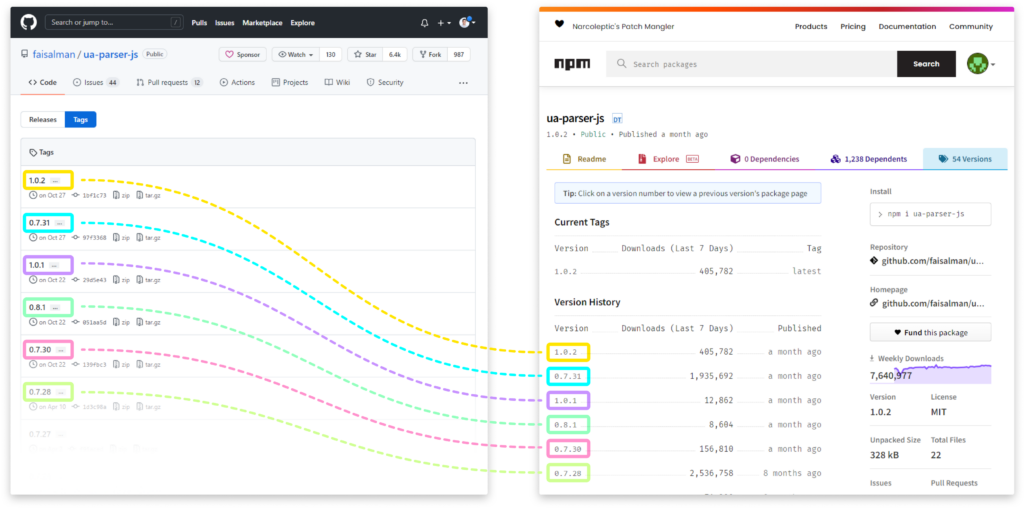Switch to the Projects tab
Viewport: 1024px width, 508px height.
(x=289, y=83)
